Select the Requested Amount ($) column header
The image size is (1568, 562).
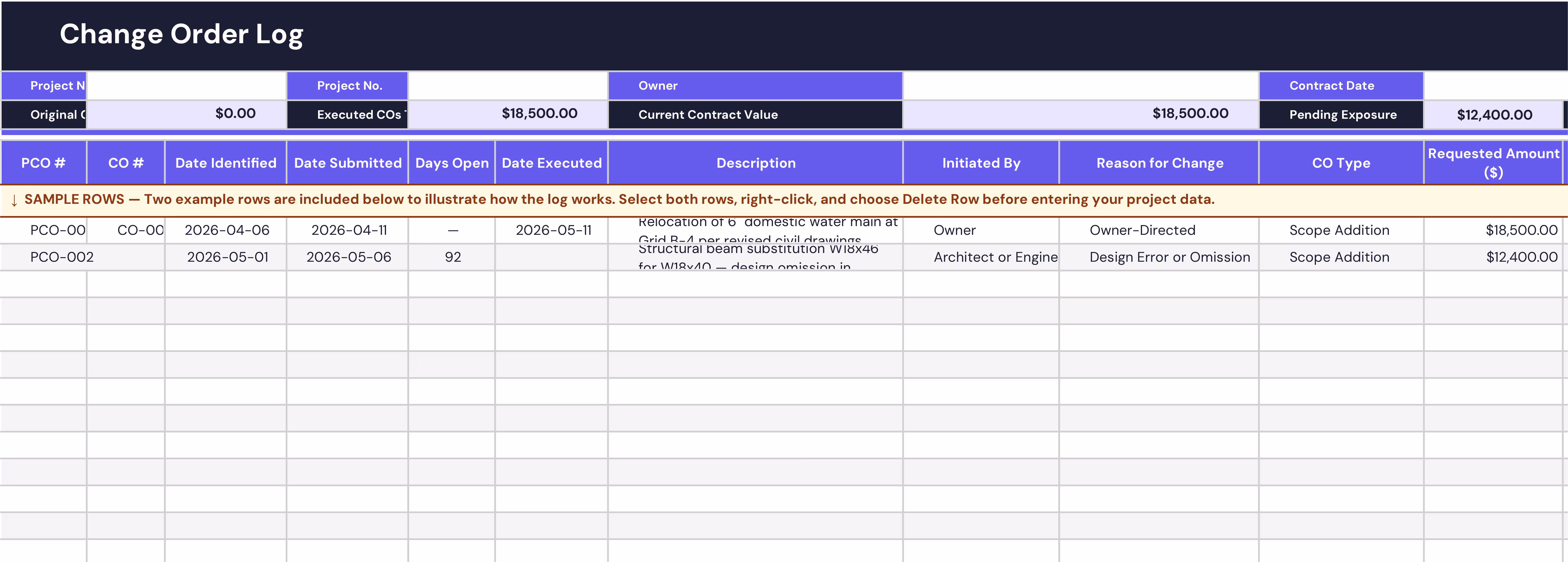1494,163
